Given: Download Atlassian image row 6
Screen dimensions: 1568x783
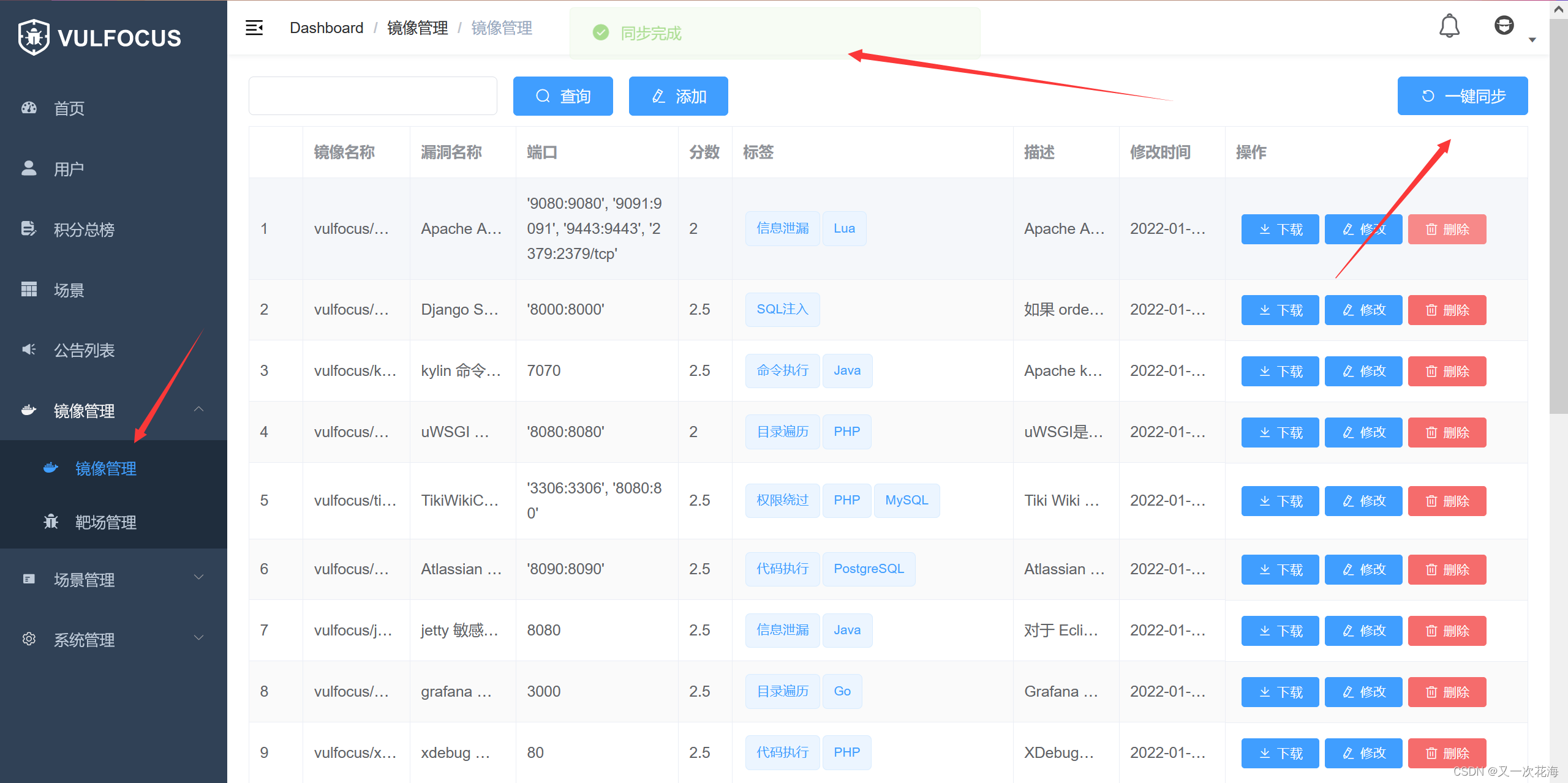Looking at the screenshot, I should (x=1280, y=570).
